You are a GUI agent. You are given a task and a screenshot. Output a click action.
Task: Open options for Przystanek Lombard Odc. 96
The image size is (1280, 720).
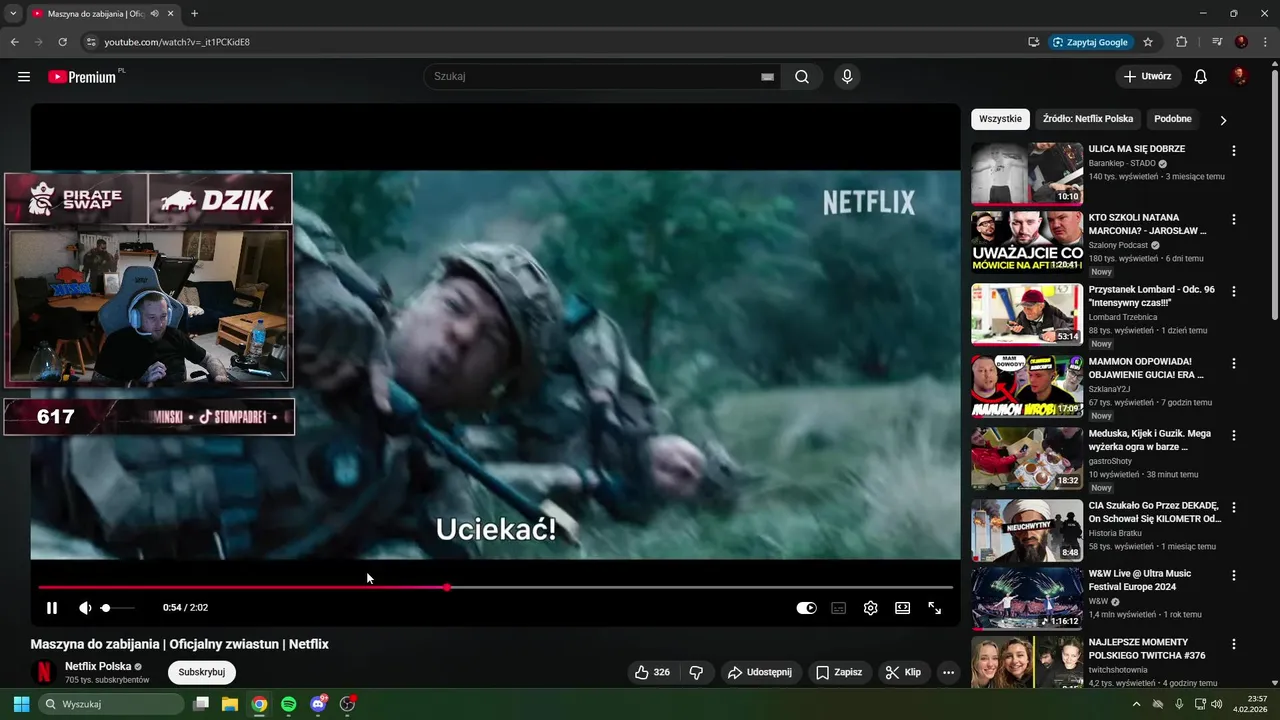[x=1233, y=292]
